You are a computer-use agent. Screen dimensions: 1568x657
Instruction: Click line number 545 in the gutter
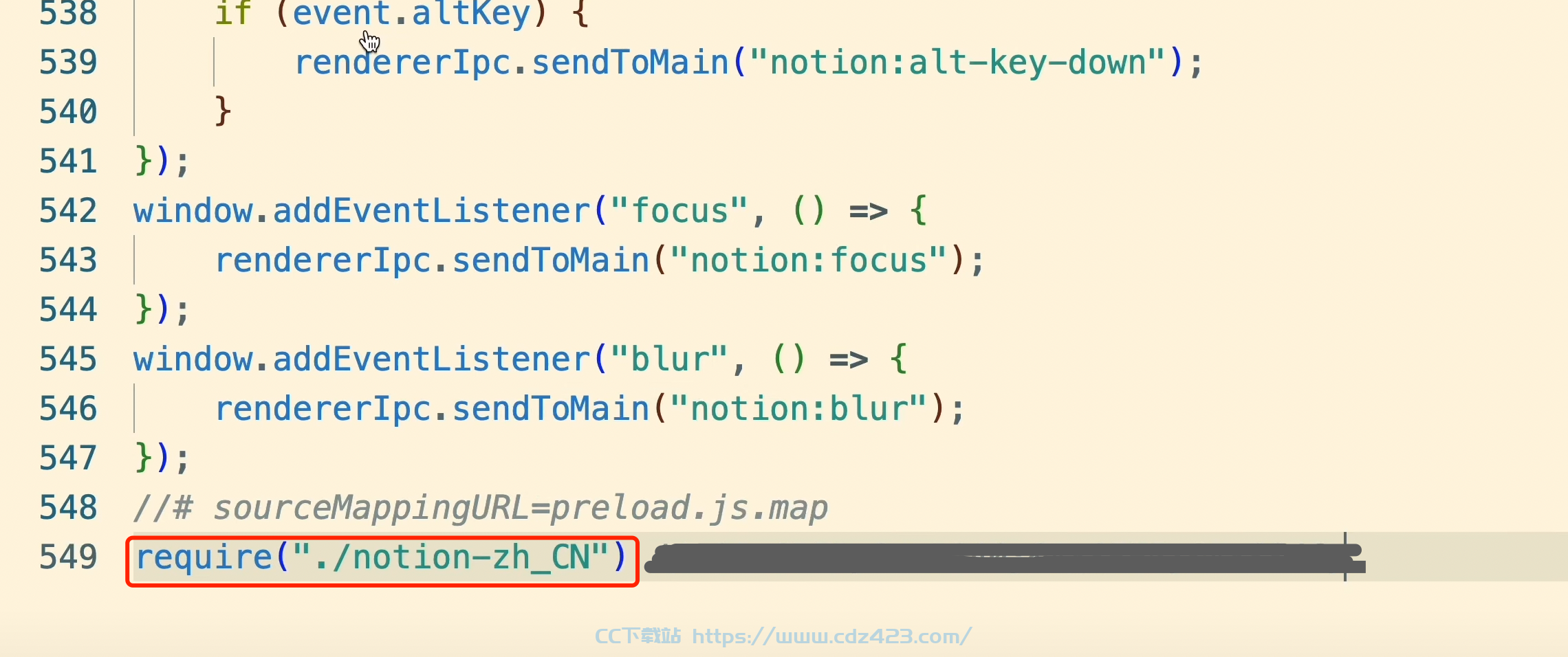point(68,359)
